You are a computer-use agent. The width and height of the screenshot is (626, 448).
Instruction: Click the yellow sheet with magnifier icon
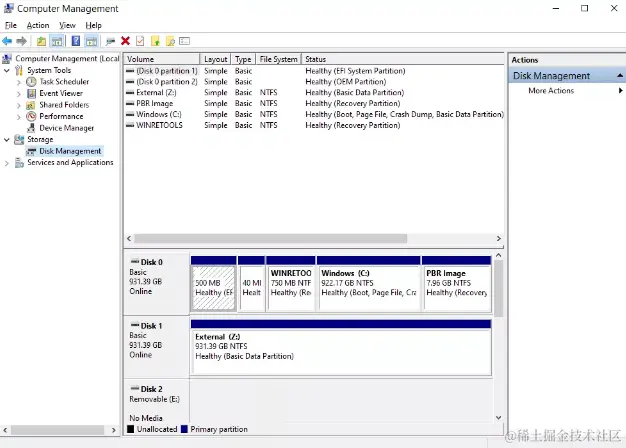pyautogui.click(x=170, y=41)
